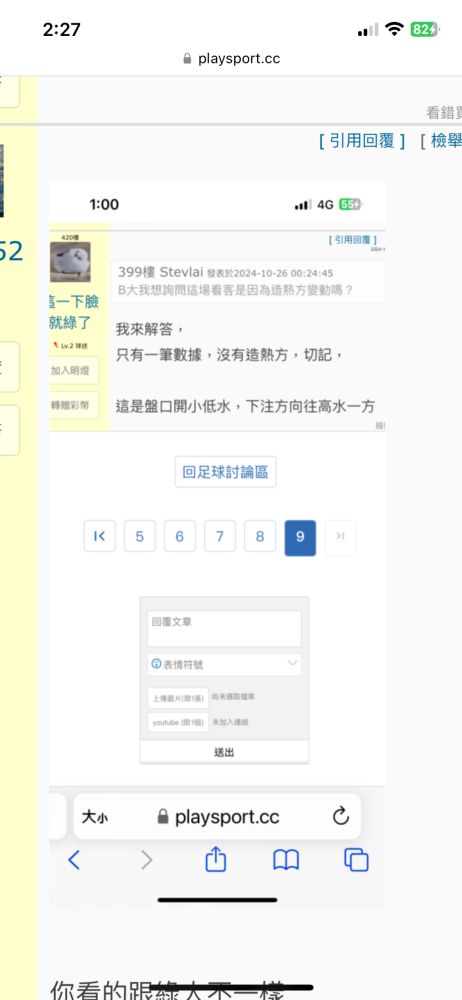Click the 回足球討論區 button
The width and height of the screenshot is (462, 1000).
click(x=225, y=472)
